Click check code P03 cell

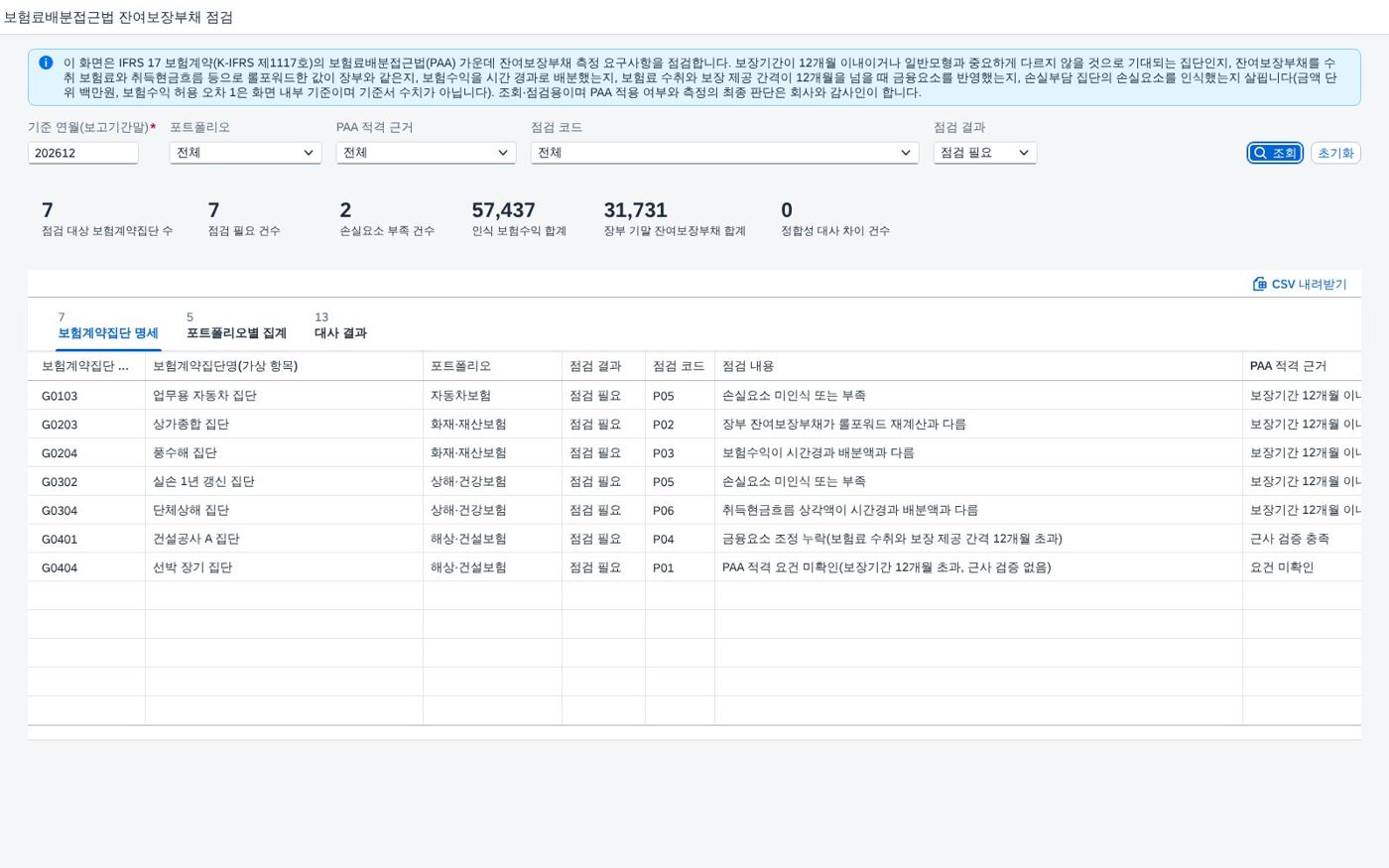tap(680, 453)
